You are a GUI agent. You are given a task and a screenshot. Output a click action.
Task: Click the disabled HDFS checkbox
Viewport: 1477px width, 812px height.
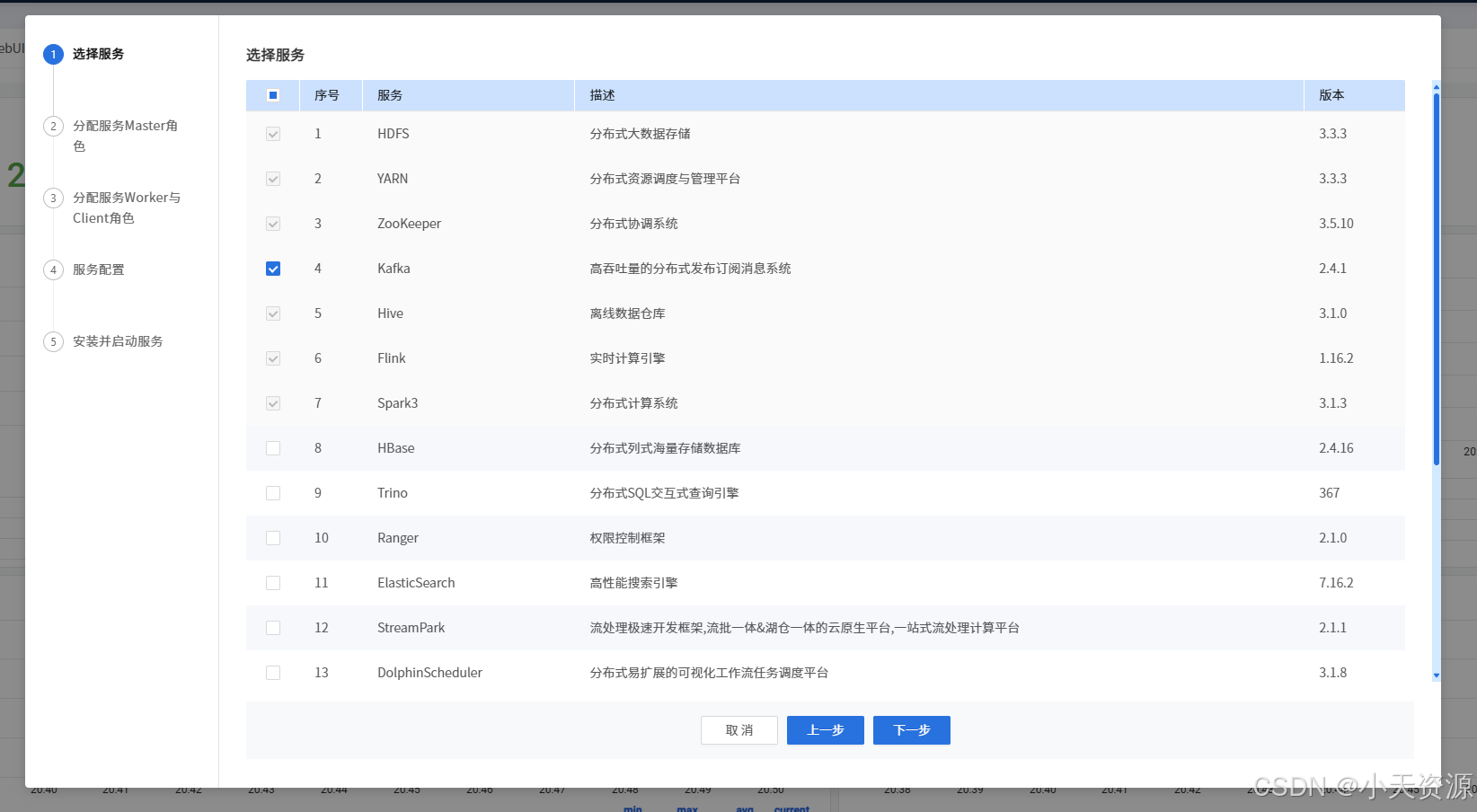(x=273, y=134)
